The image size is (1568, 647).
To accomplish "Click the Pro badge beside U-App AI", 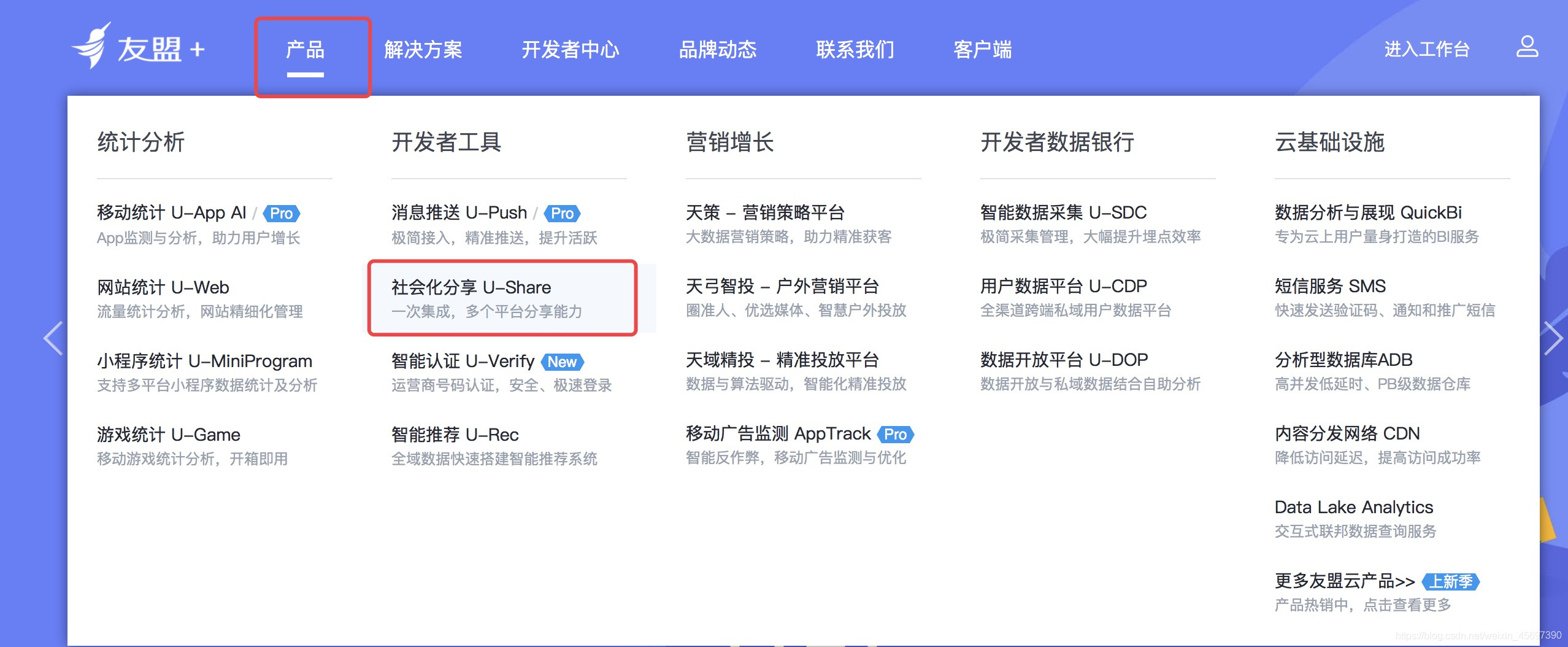I will [282, 213].
